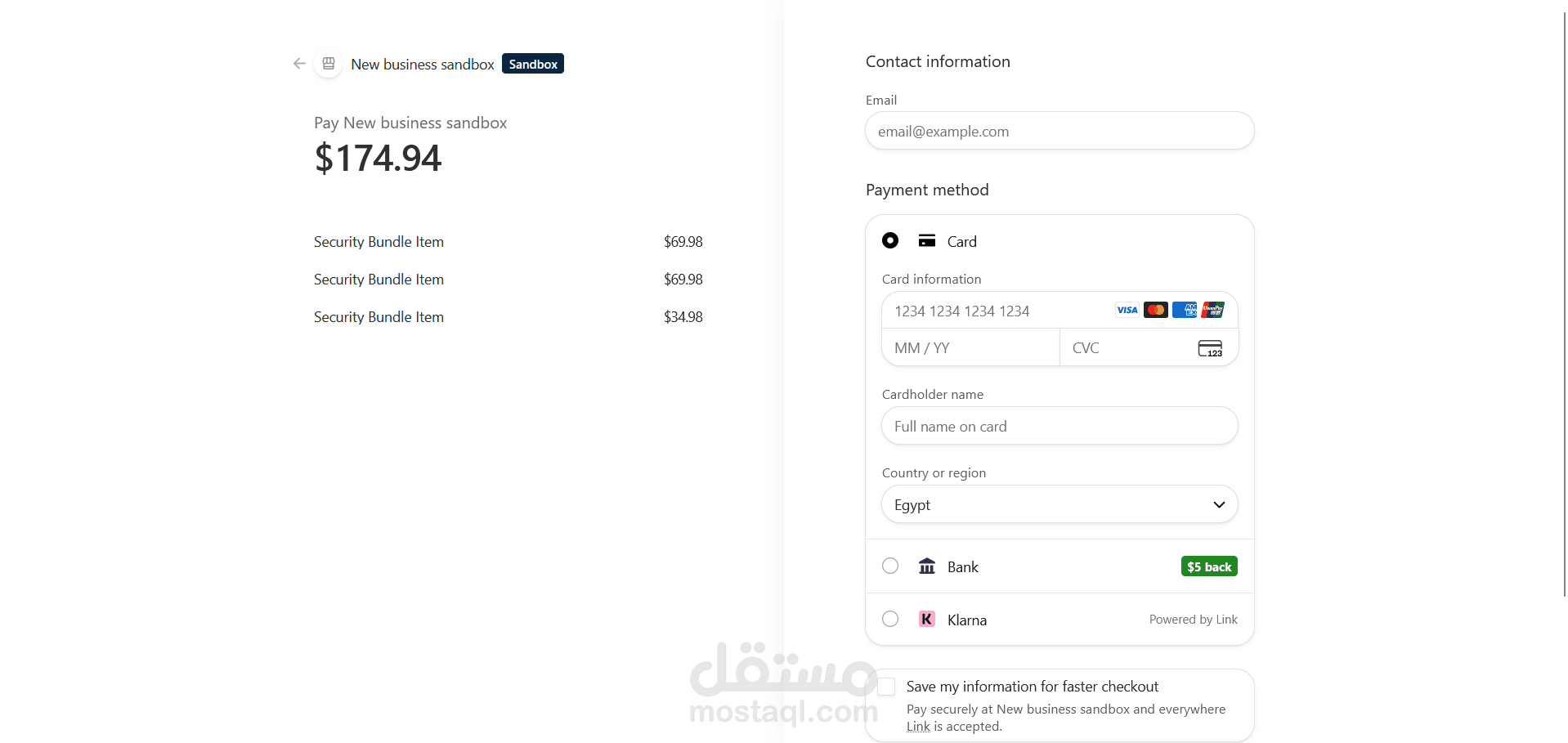Focus the Email input field
The width and height of the screenshot is (1568, 743).
1060,131
